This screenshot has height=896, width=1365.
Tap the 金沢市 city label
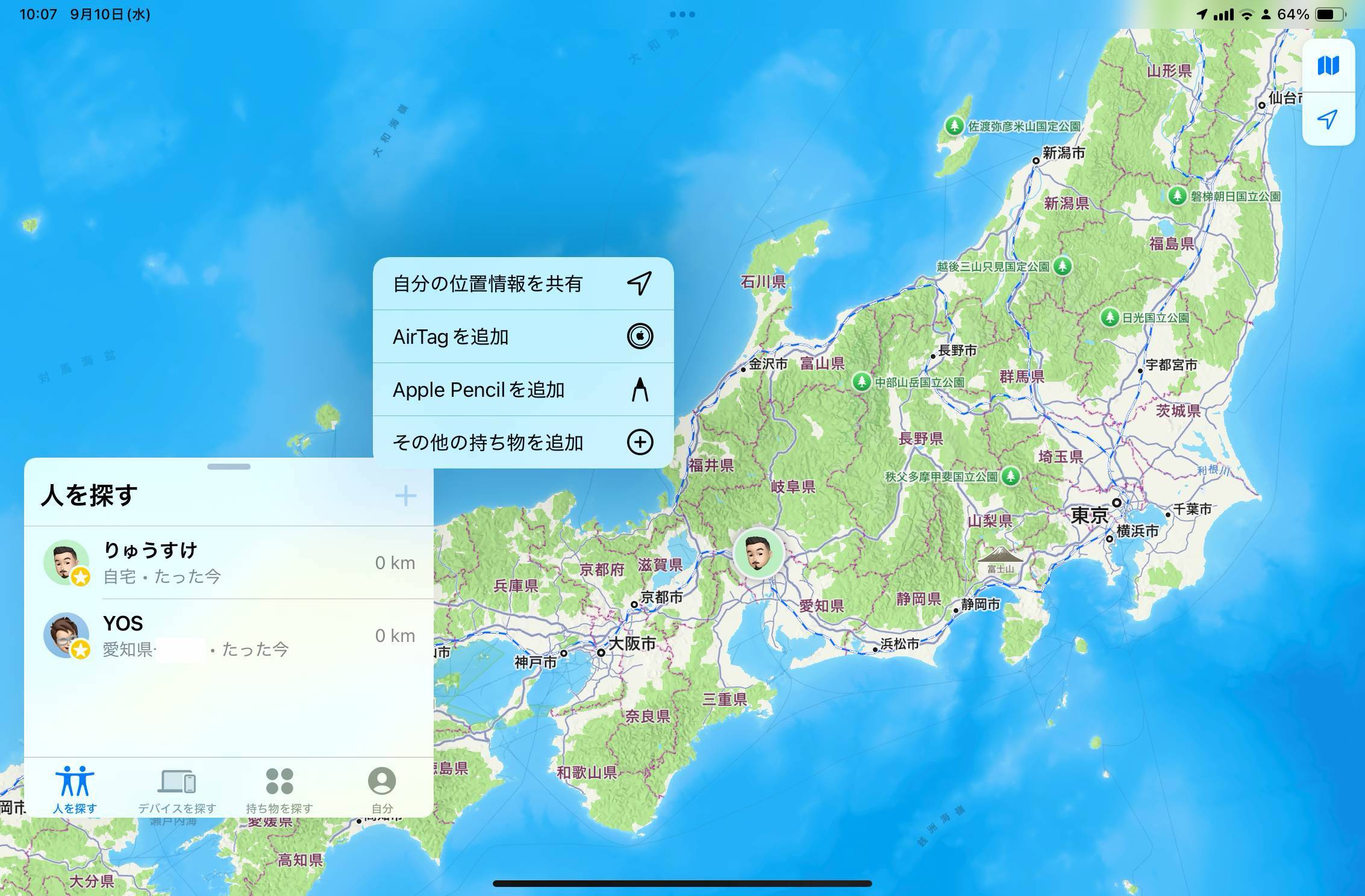click(768, 364)
